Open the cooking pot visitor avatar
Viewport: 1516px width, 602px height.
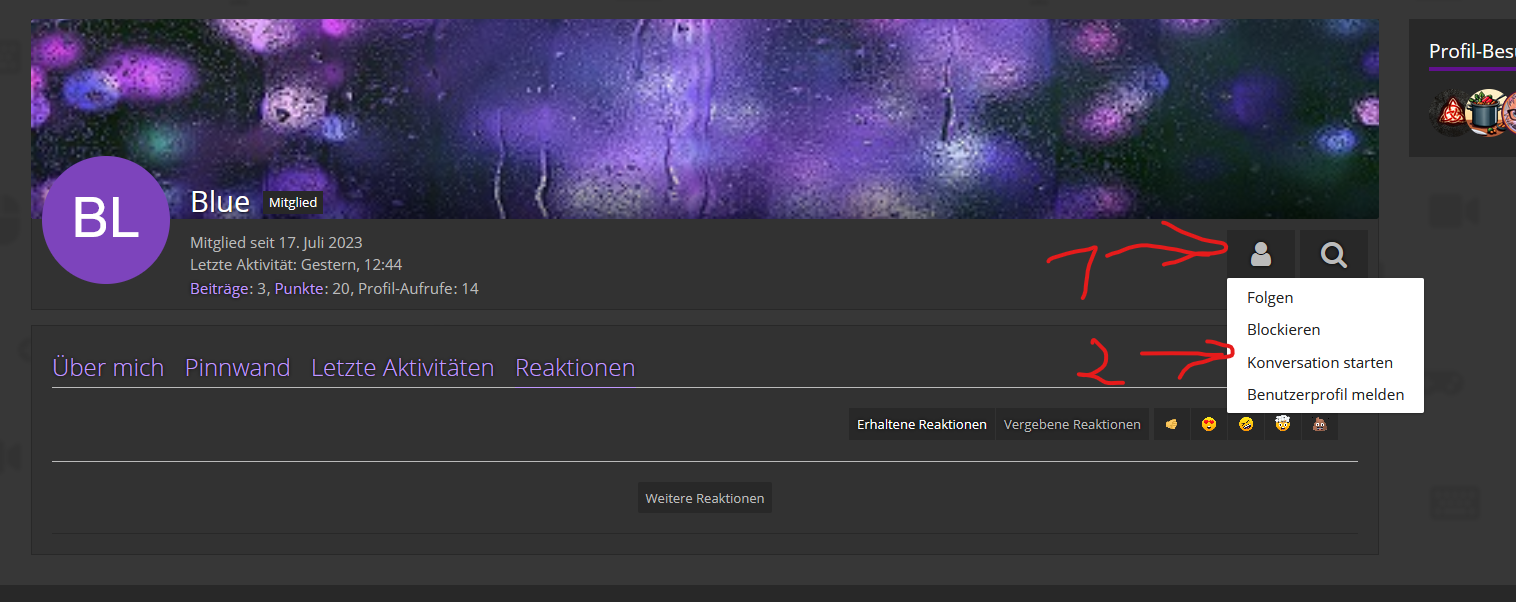pos(1487,113)
